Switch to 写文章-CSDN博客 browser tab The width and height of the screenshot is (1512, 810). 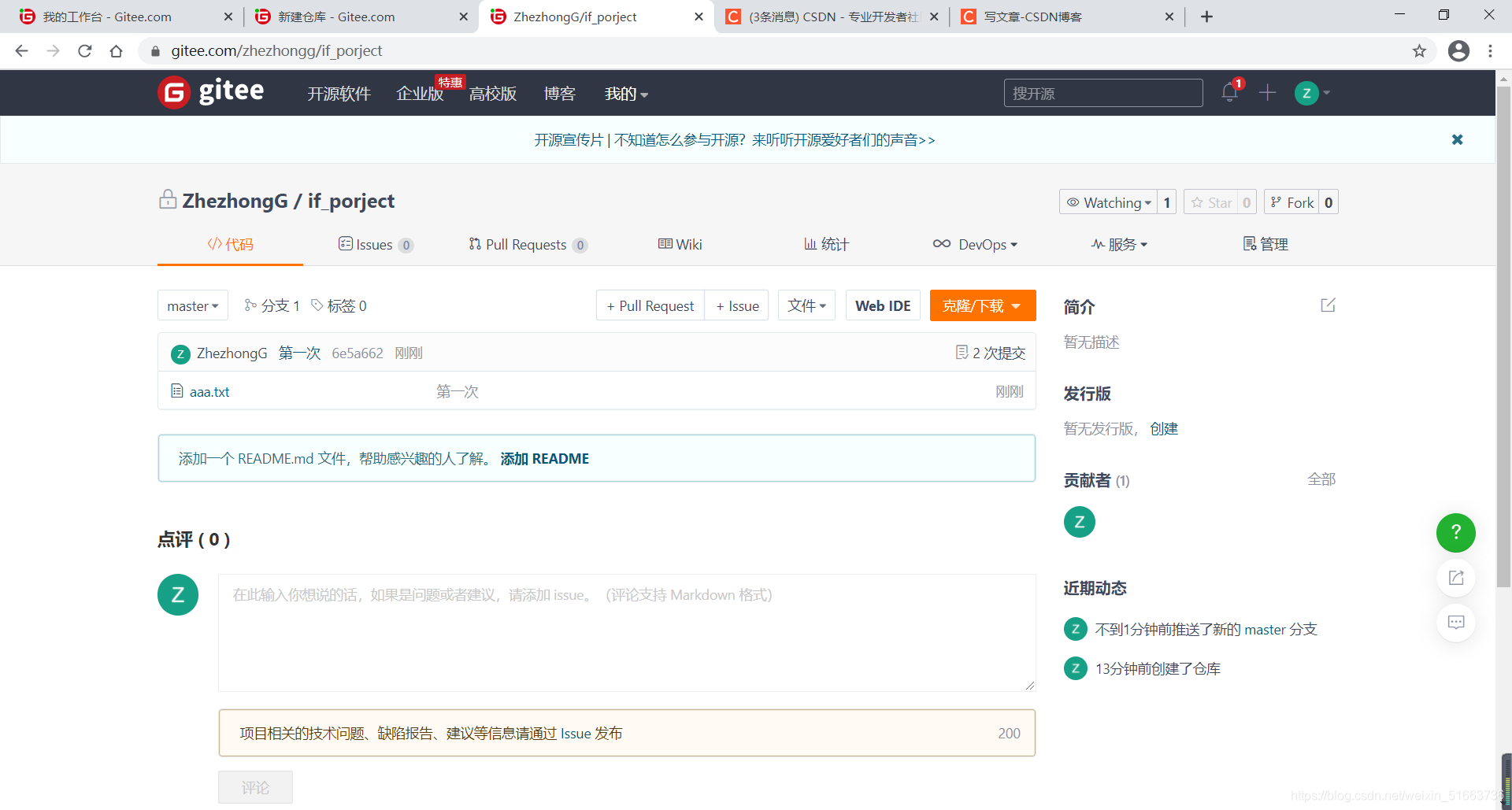click(x=1067, y=17)
